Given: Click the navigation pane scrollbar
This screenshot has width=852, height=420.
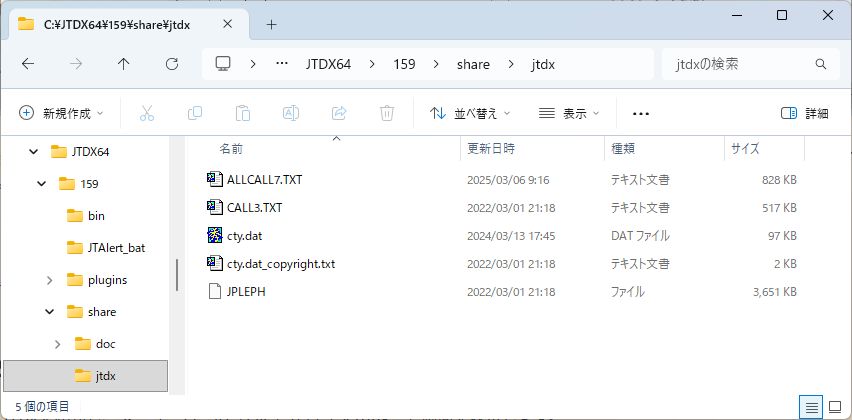Looking at the screenshot, I should coord(177,275).
